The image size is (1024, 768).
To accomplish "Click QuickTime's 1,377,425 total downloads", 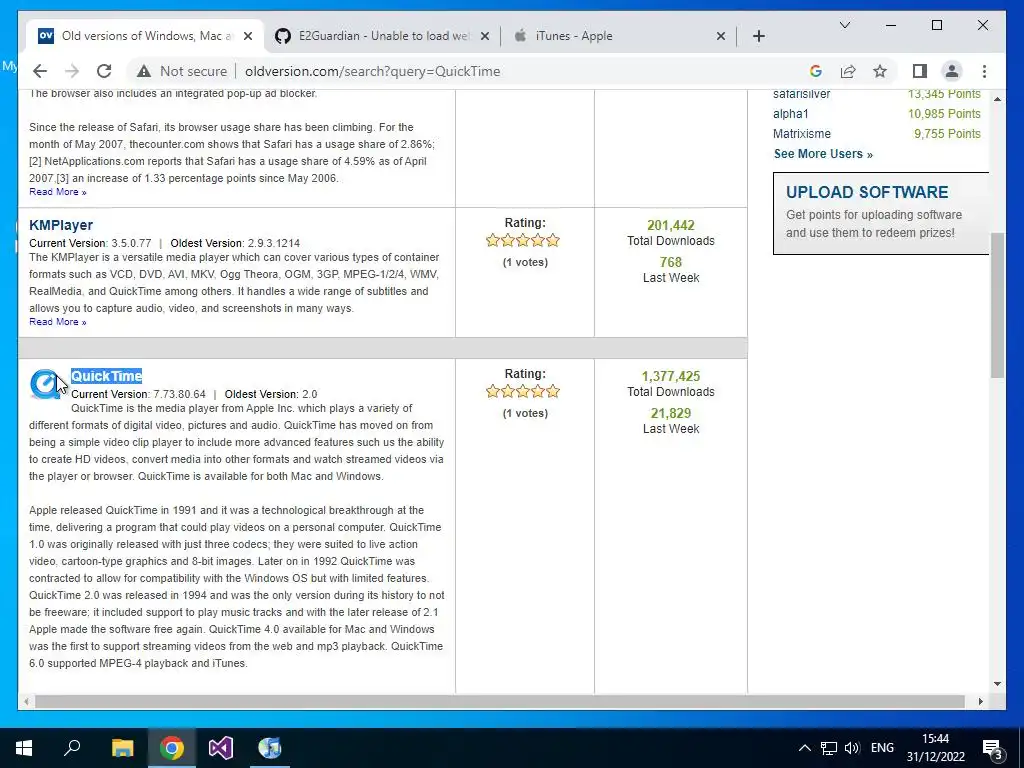I will pos(671,376).
